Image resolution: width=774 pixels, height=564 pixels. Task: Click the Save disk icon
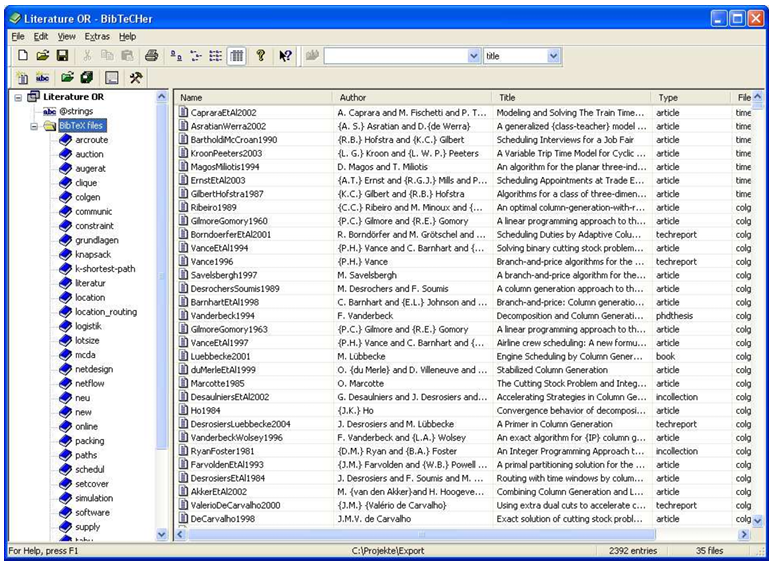(62, 57)
